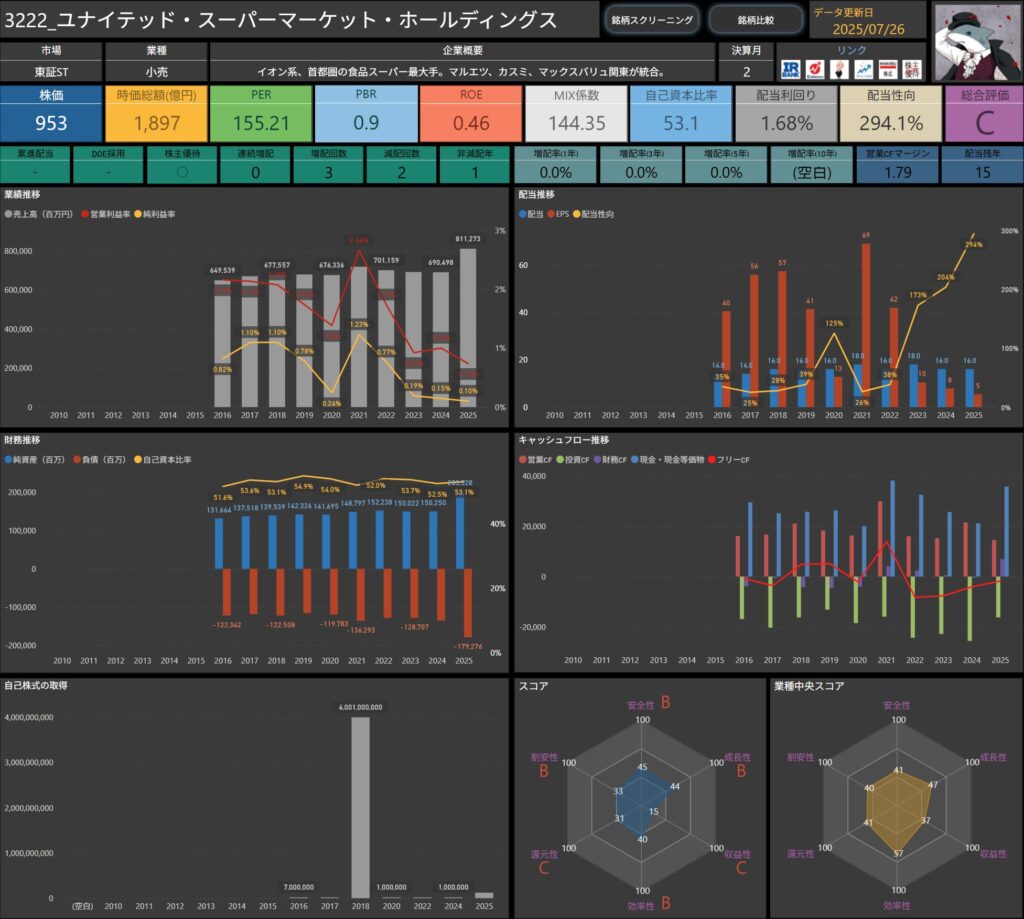This screenshot has width=1024, height=919.
Task: Select the PER 155.21 card
Action: click(x=261, y=113)
